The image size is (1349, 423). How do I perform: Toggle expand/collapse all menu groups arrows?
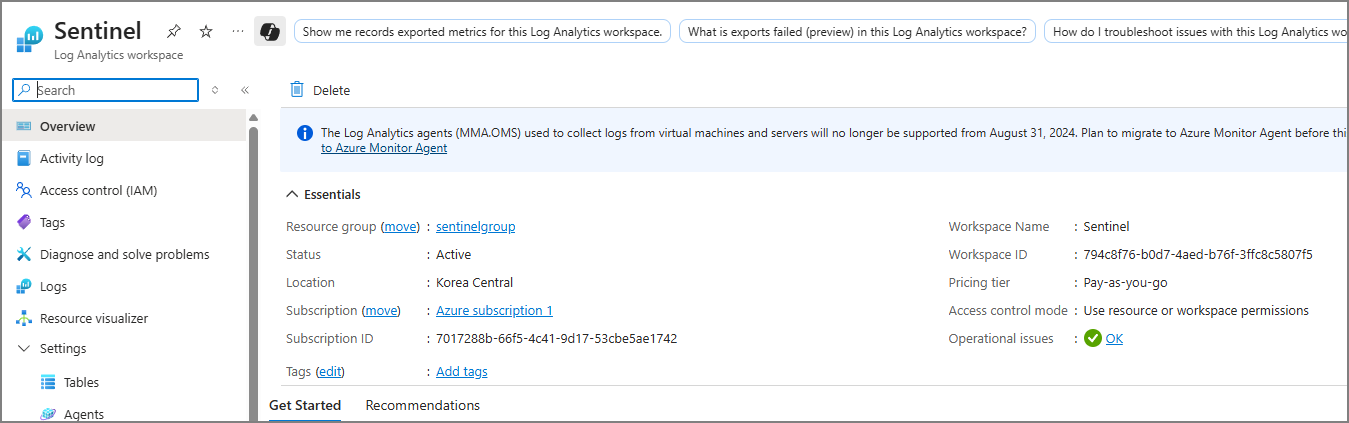coord(215,90)
